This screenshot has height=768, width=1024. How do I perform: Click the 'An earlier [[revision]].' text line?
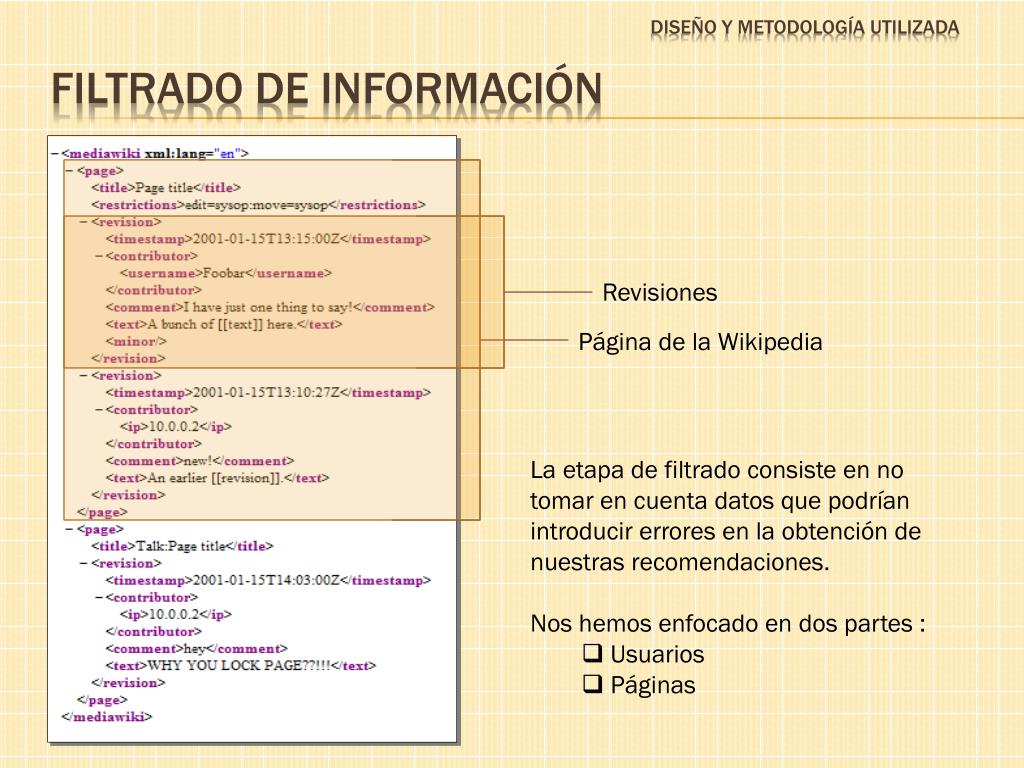coord(217,477)
